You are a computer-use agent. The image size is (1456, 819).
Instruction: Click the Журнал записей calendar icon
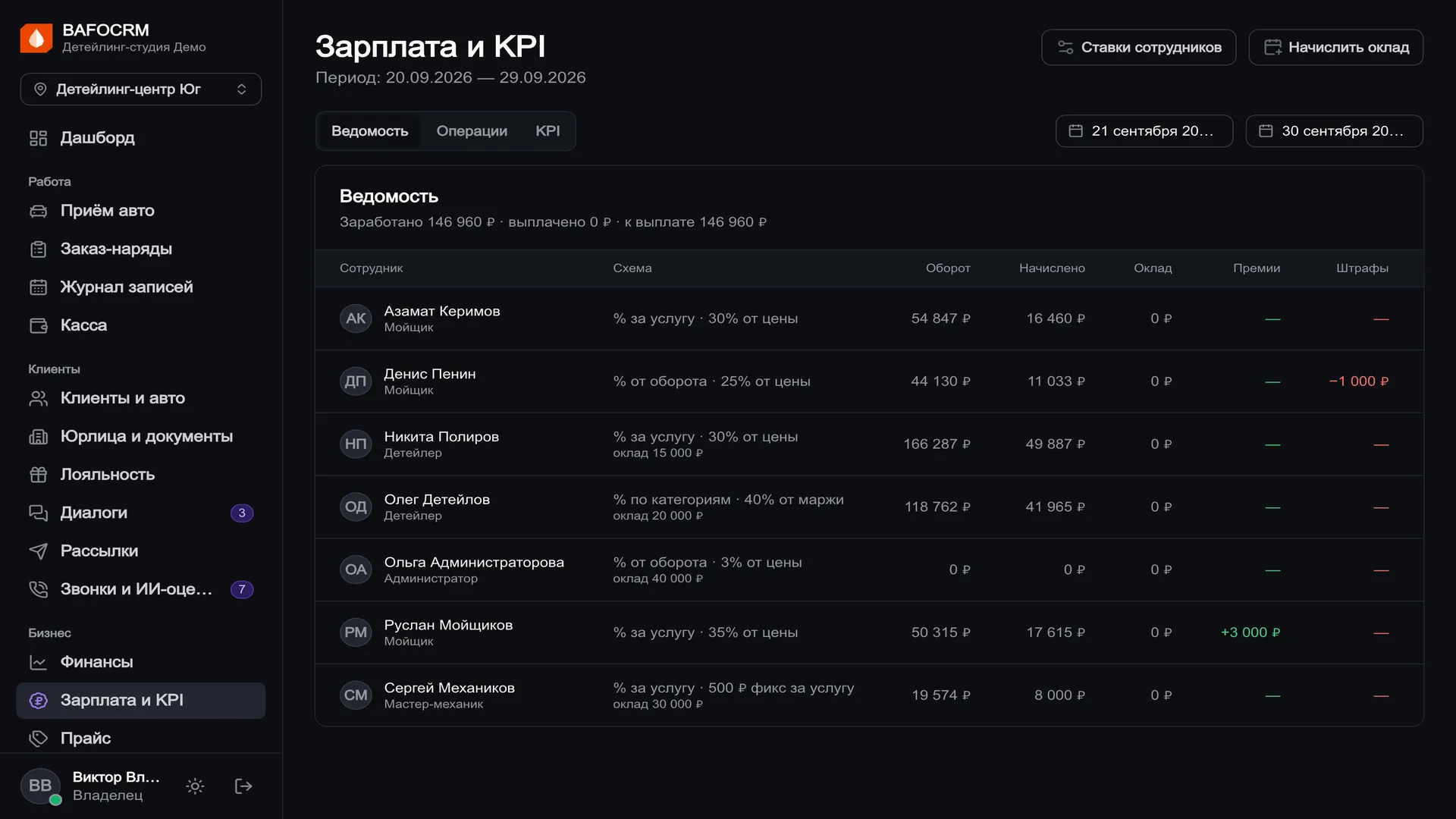[38, 287]
